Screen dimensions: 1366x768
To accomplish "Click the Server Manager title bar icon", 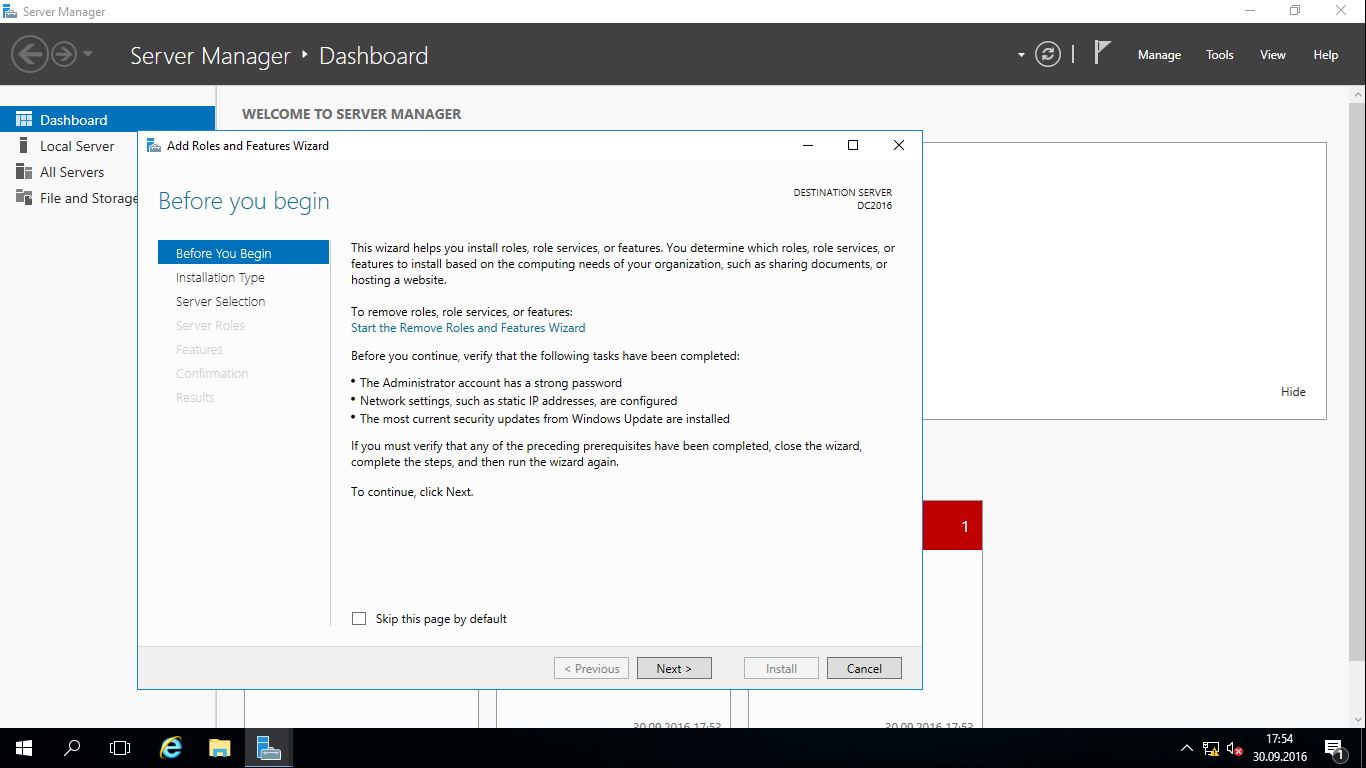I will pyautogui.click(x=11, y=11).
